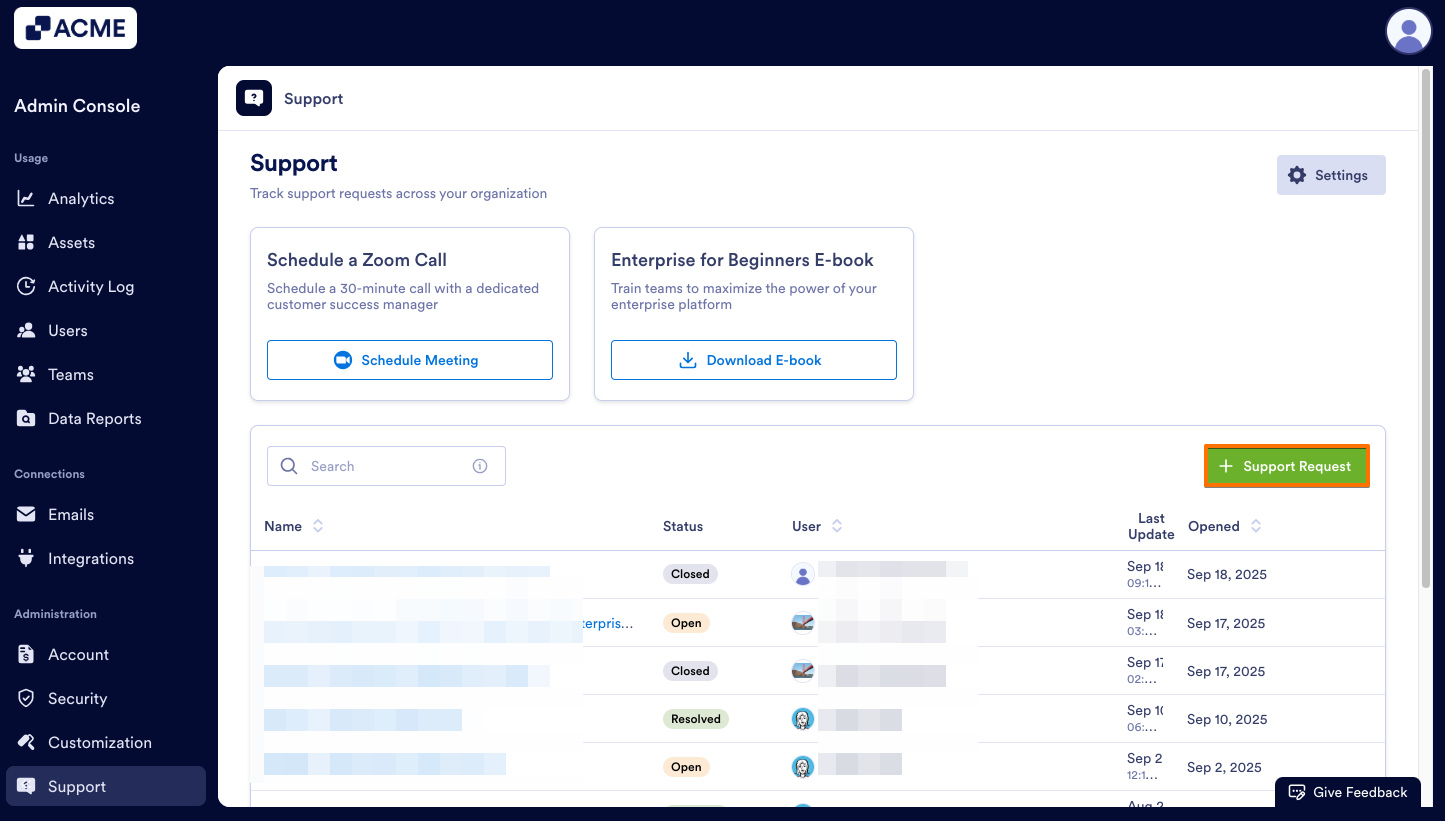Open the Assets section from the sidebar
Screen dimensions: 1445x821
(x=27, y=242)
